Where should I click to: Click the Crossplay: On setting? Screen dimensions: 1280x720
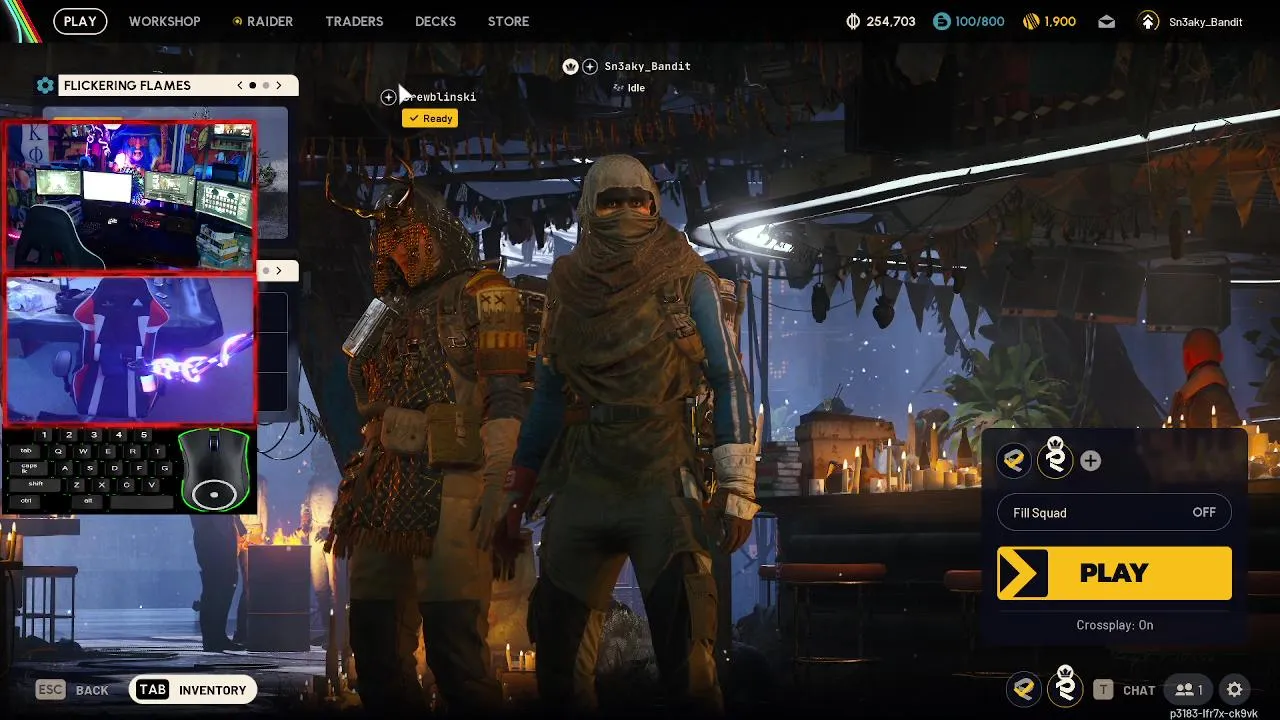1114,625
